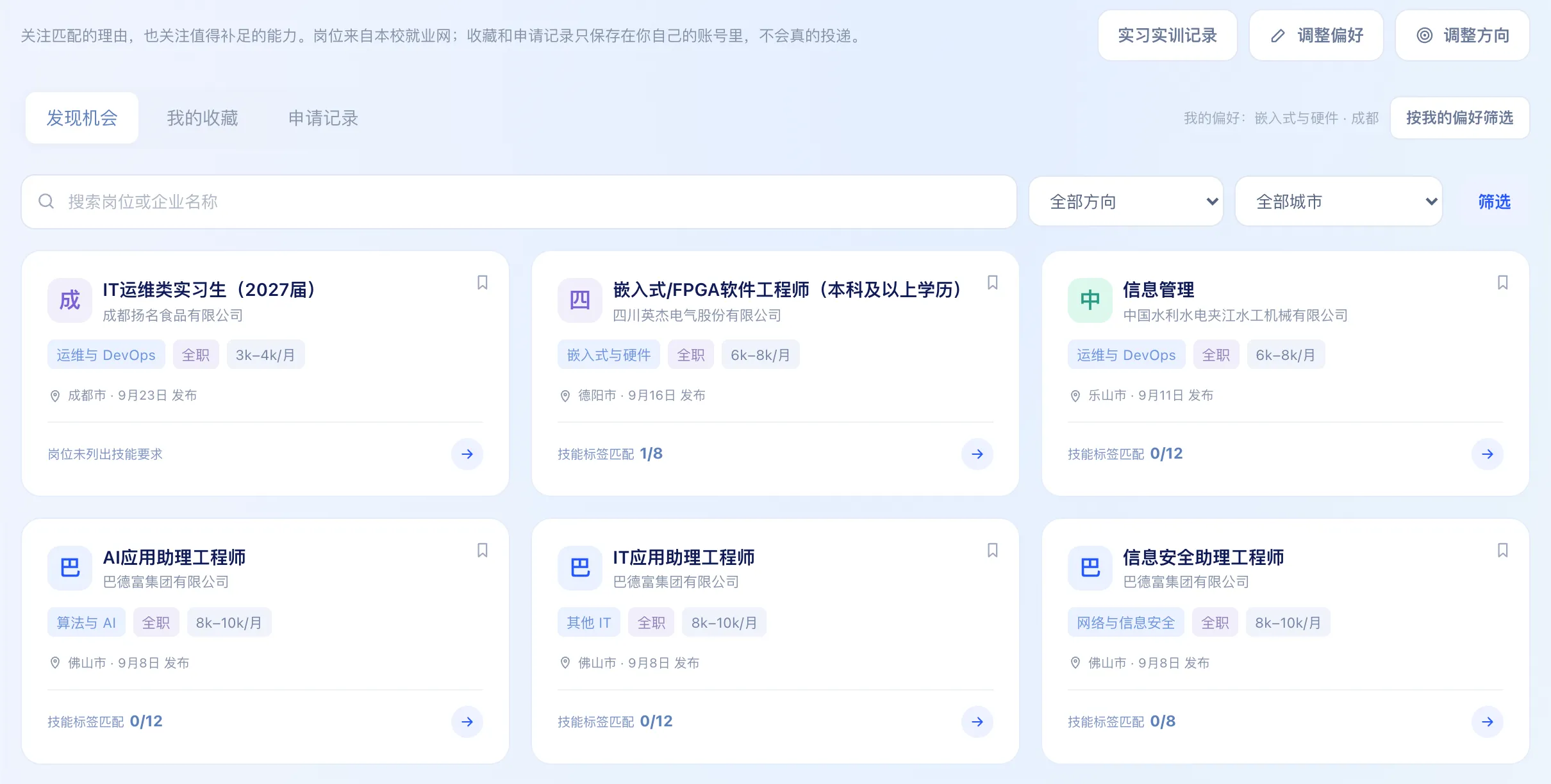Click the target icon on 调整方向
The image size is (1551, 784).
pyautogui.click(x=1424, y=36)
